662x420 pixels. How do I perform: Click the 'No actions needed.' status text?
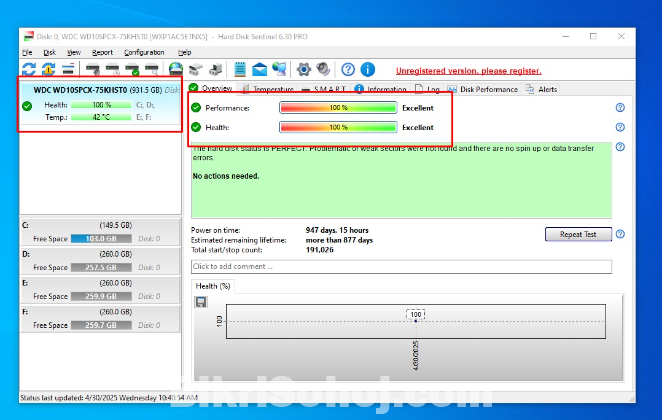click(226, 176)
